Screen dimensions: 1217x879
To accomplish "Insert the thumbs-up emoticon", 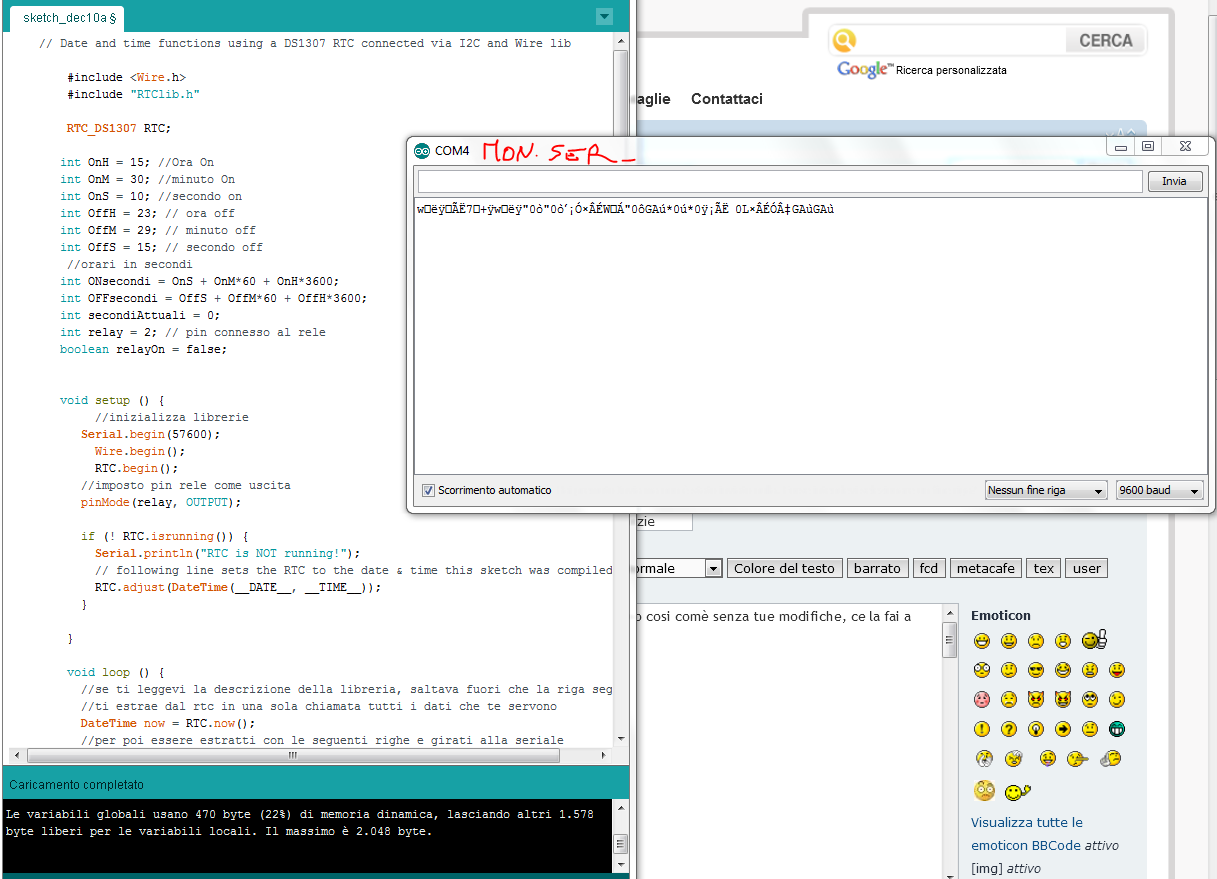I will pyautogui.click(x=1095, y=641).
